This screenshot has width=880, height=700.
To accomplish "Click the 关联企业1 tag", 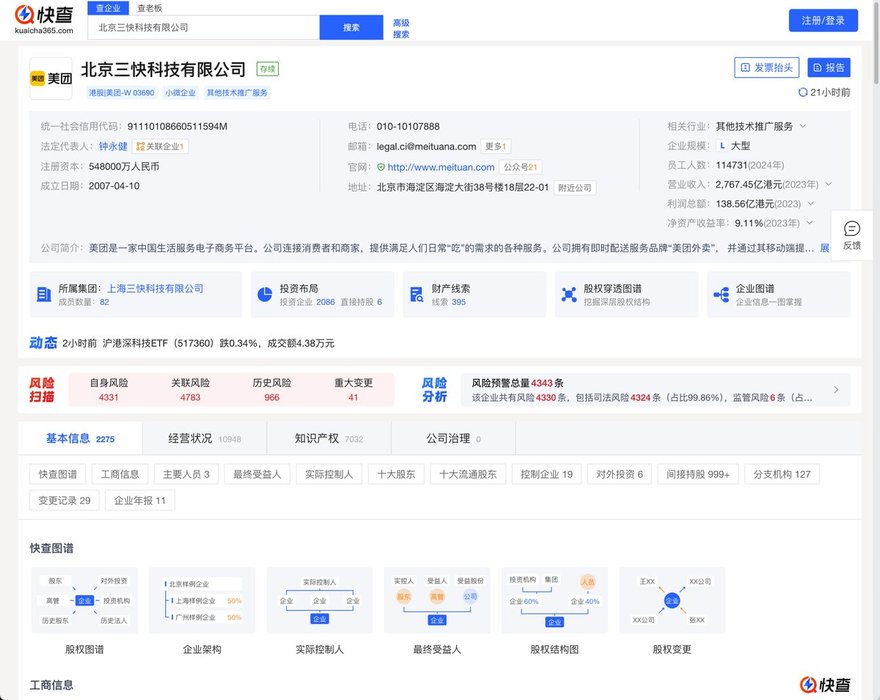I will point(160,147).
